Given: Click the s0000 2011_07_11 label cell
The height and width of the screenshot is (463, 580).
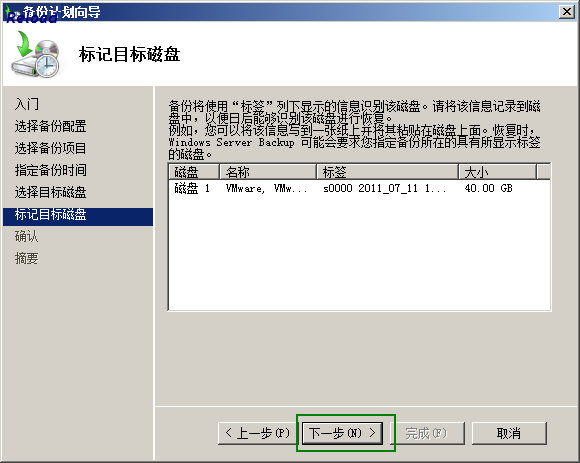Looking at the screenshot, I should click(385, 189).
